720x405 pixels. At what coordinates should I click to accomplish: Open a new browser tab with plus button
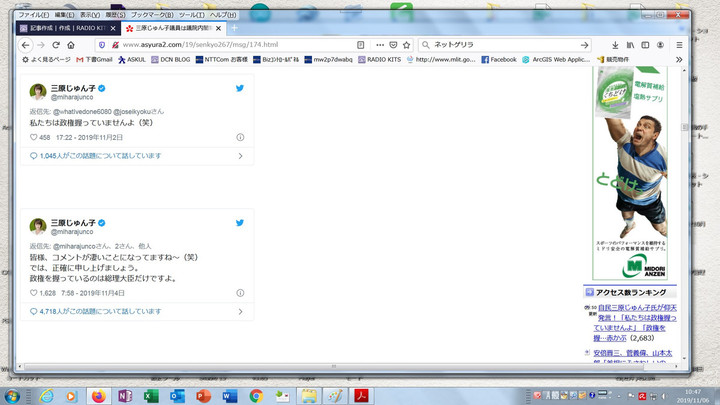tap(235, 29)
